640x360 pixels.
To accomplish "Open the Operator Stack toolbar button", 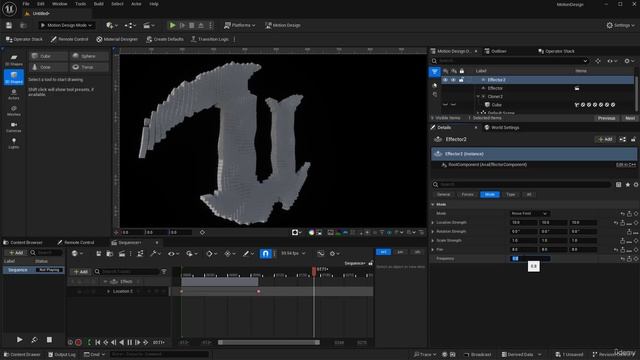I will [24, 39].
